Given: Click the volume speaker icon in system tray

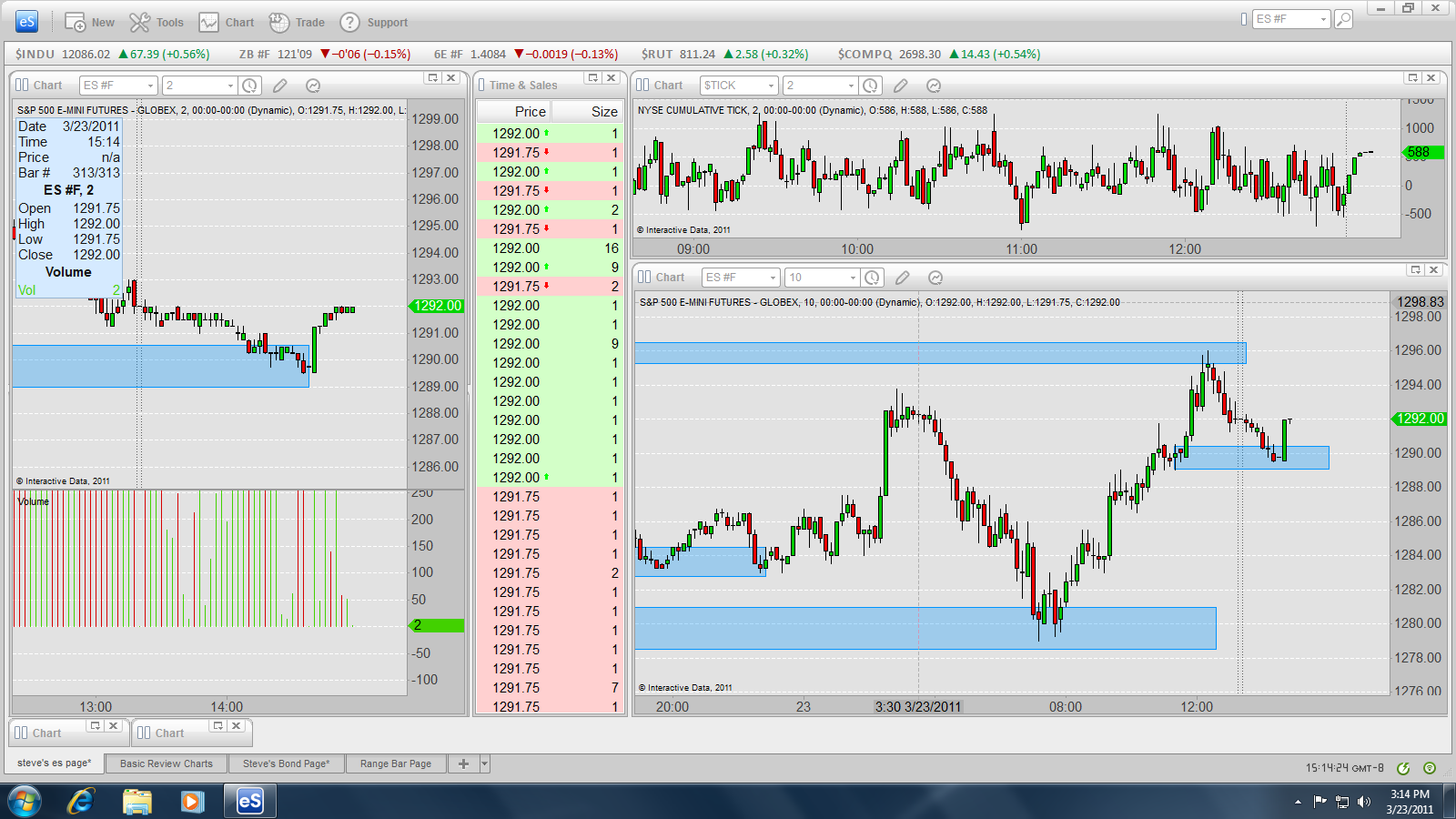Looking at the screenshot, I should click(x=1363, y=802).
